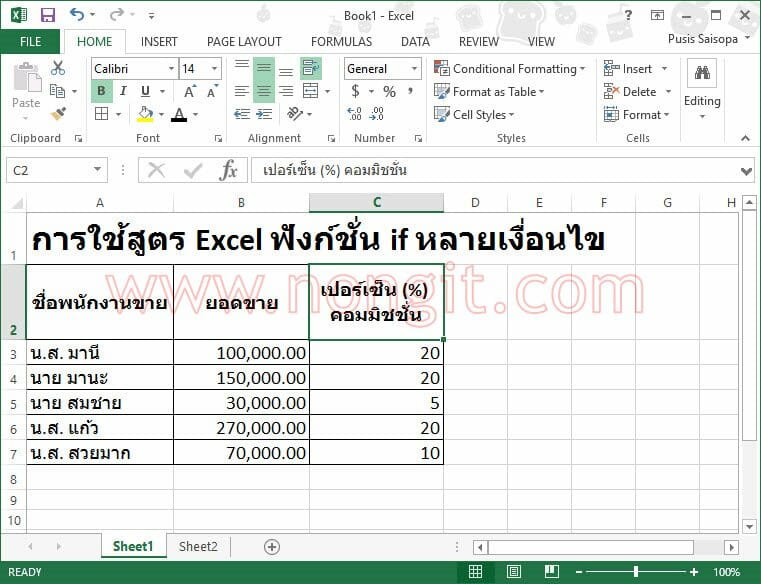This screenshot has height=584, width=761.
Task: Decrease decimal places
Action: pyautogui.click(x=377, y=114)
